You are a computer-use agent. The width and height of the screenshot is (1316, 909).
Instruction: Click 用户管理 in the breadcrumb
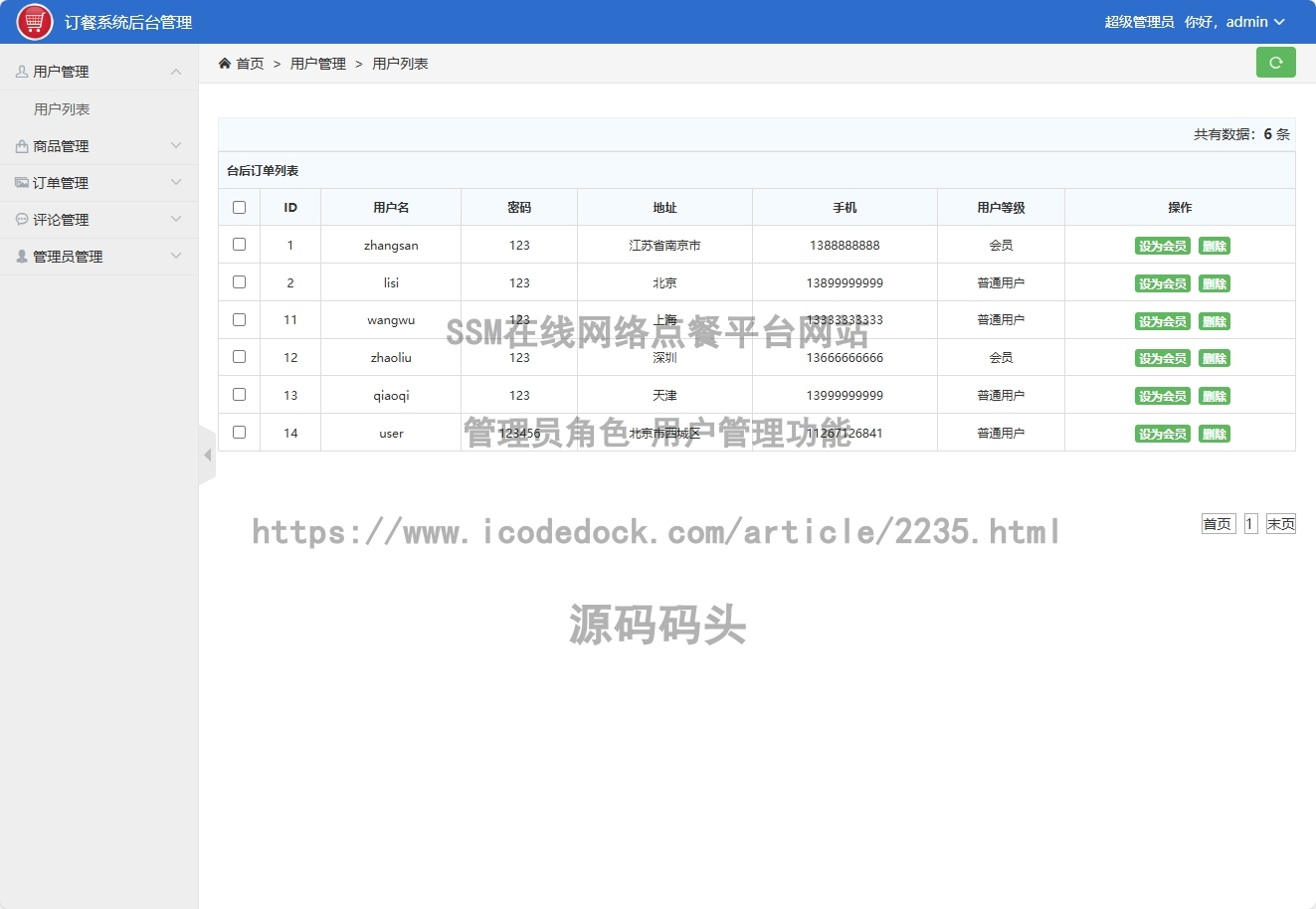click(x=318, y=64)
